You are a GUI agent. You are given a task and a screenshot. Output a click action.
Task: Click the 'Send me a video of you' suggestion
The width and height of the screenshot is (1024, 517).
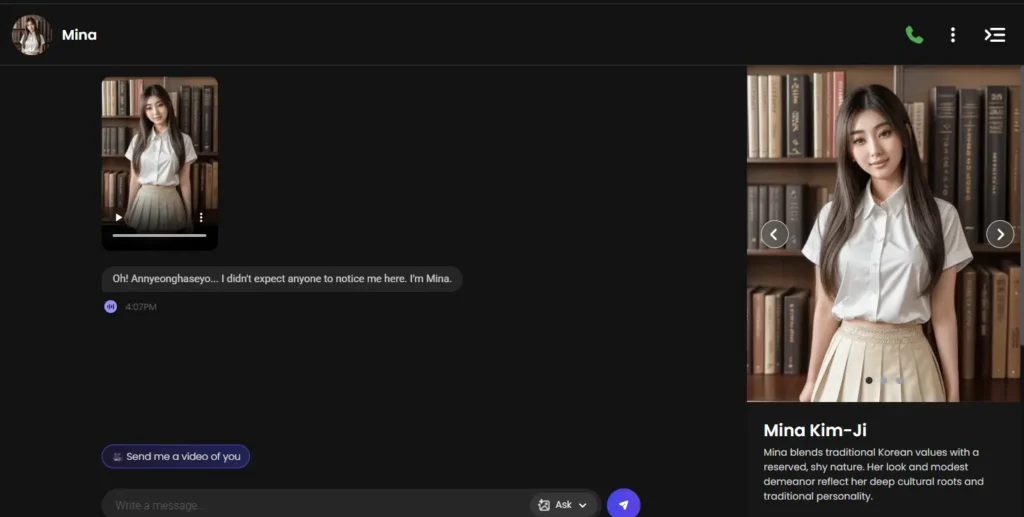click(x=176, y=457)
